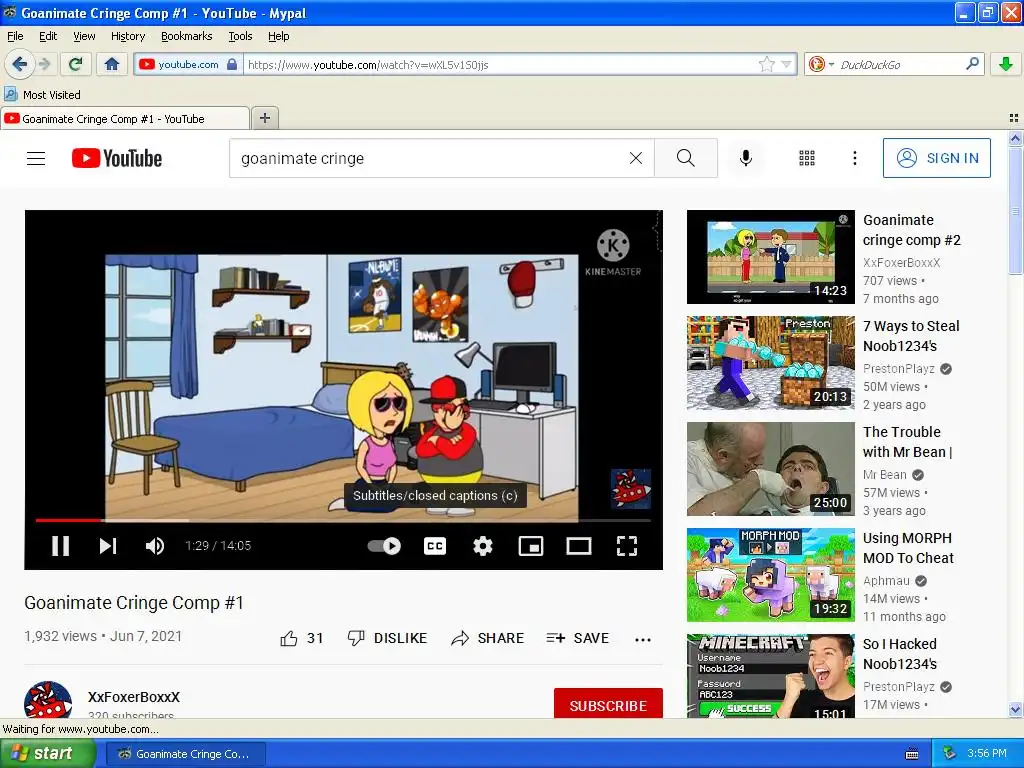Click the red SUBSCRIBE button
Image resolution: width=1024 pixels, height=768 pixels.
click(x=608, y=703)
